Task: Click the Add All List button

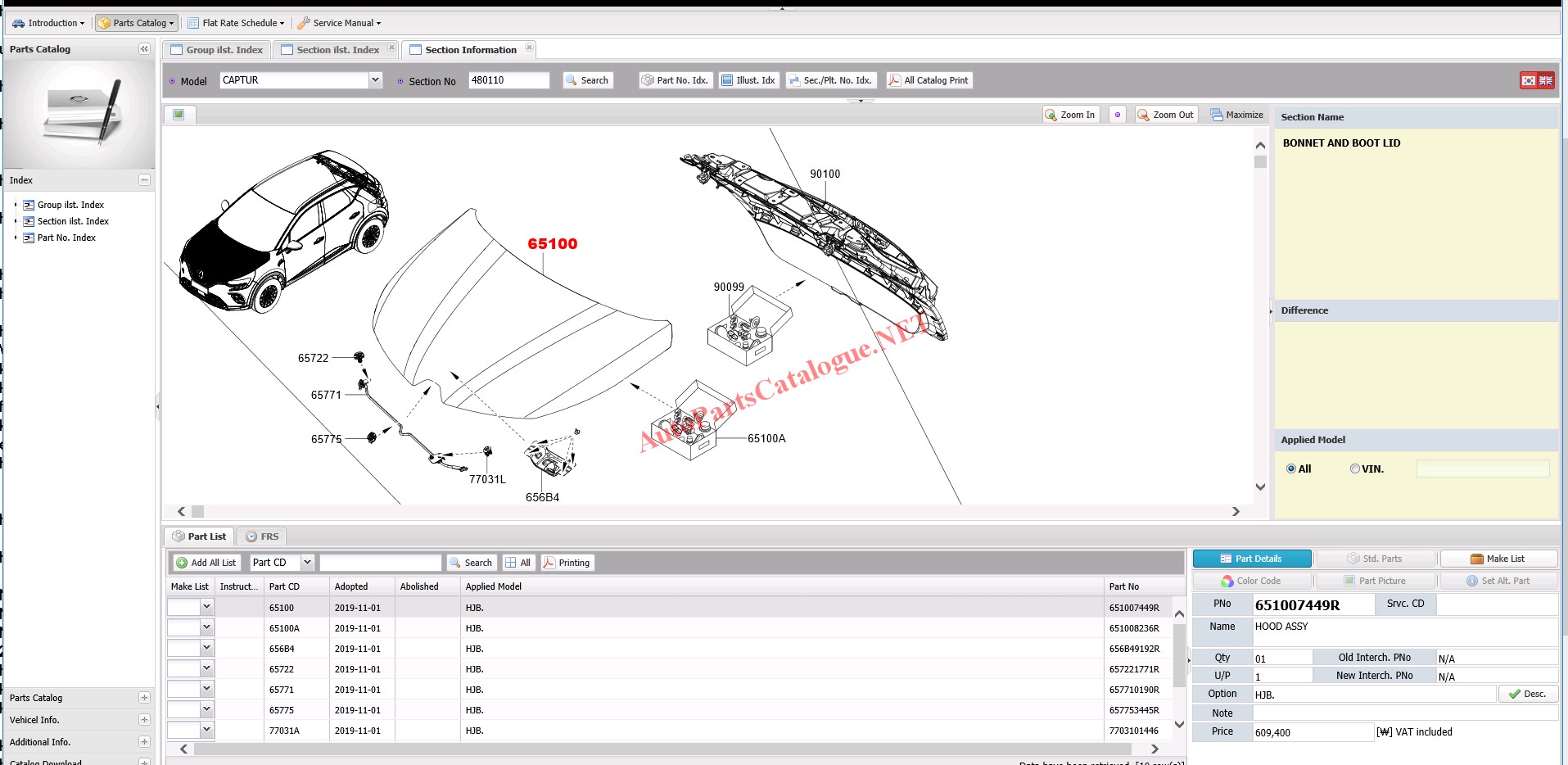Action: [206, 563]
